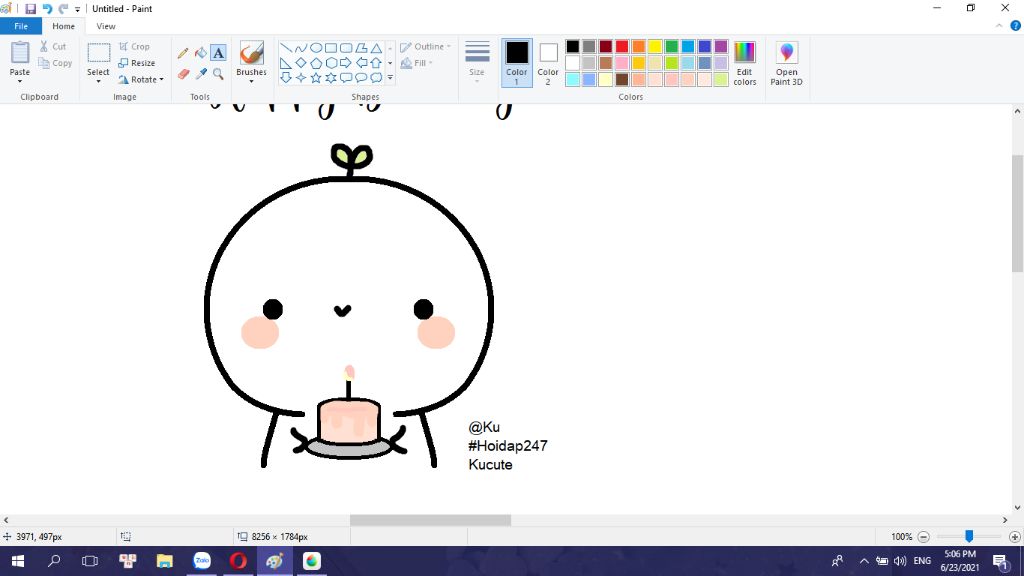Pick the red color swatch
1024x576 pixels.
[x=622, y=46]
